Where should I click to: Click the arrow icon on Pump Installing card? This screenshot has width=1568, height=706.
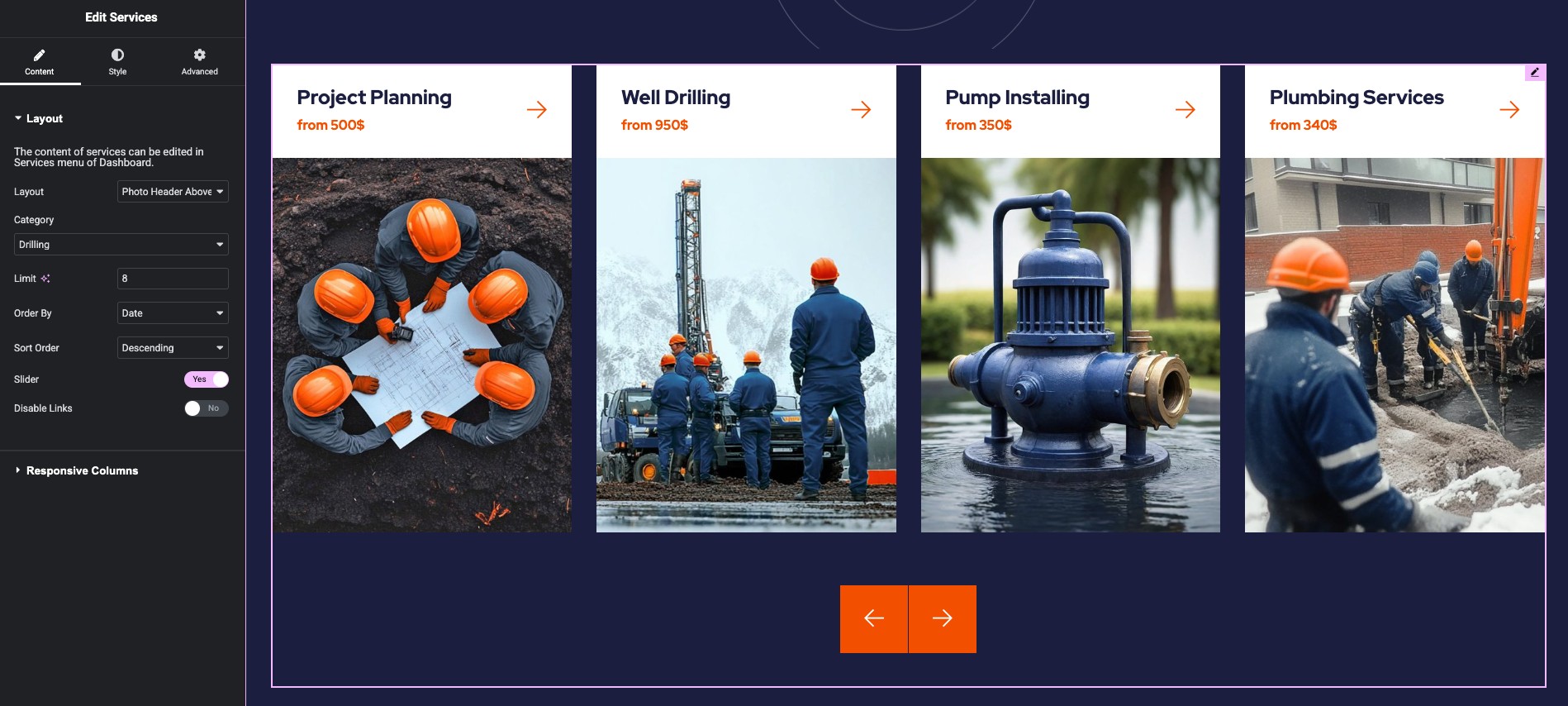pyautogui.click(x=1186, y=109)
